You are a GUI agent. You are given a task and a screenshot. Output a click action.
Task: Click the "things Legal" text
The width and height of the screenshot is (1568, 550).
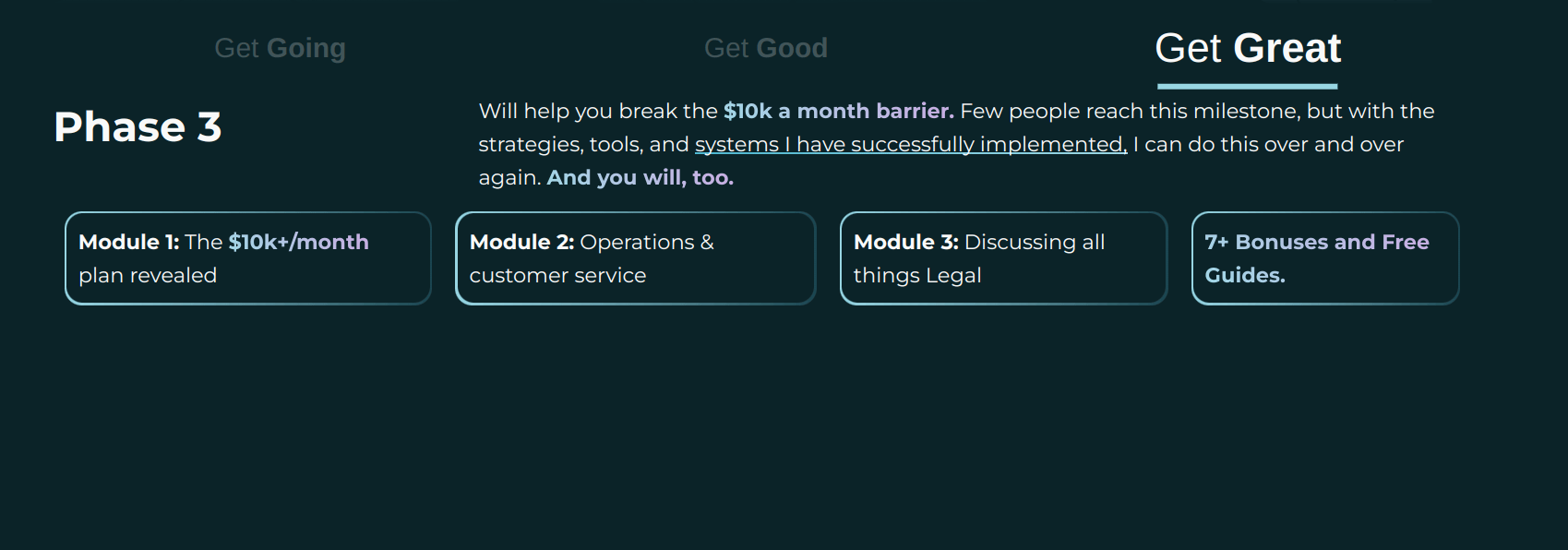pos(916,275)
